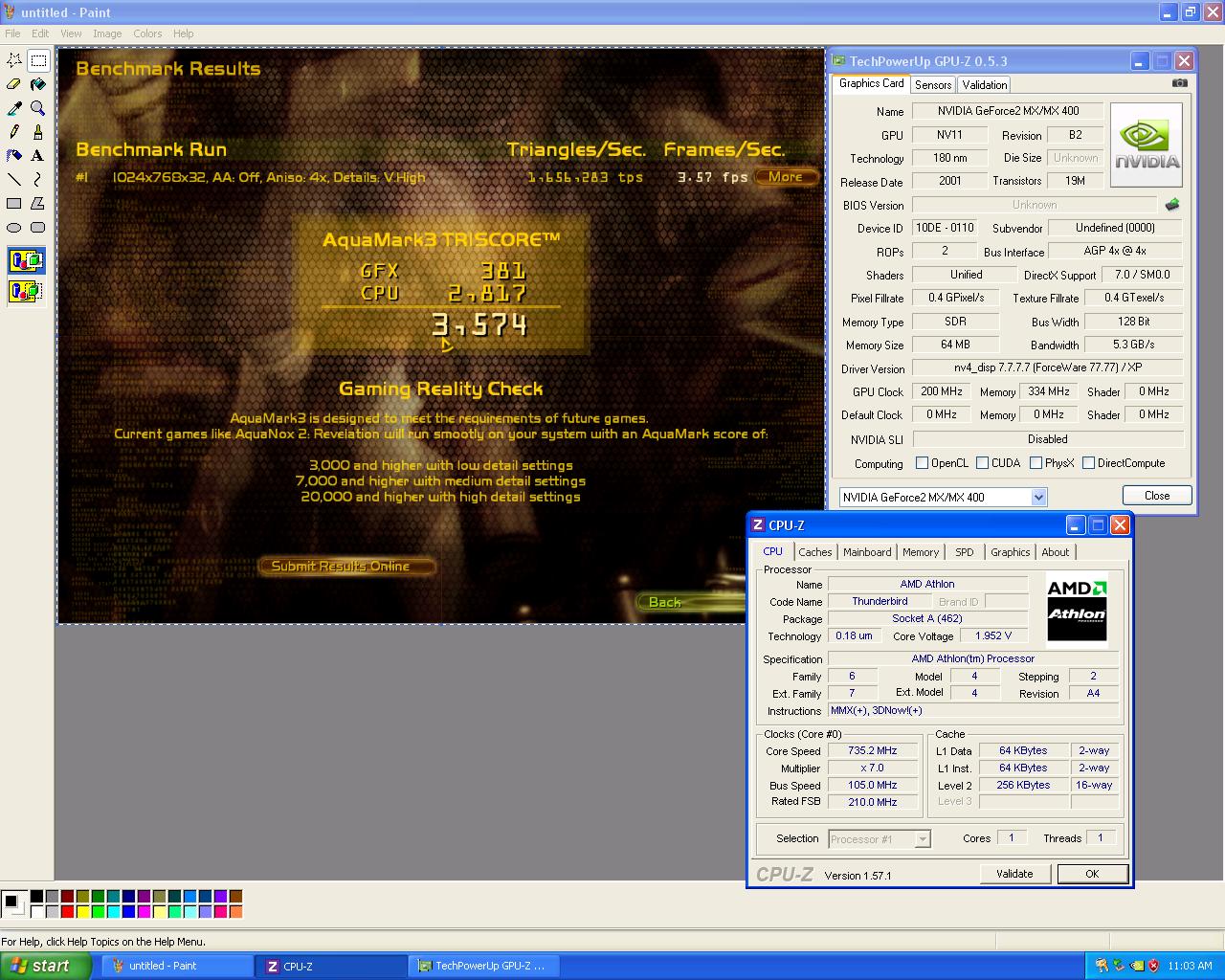Open the View menu in Paint
The height and width of the screenshot is (980, 1225).
pyautogui.click(x=71, y=33)
